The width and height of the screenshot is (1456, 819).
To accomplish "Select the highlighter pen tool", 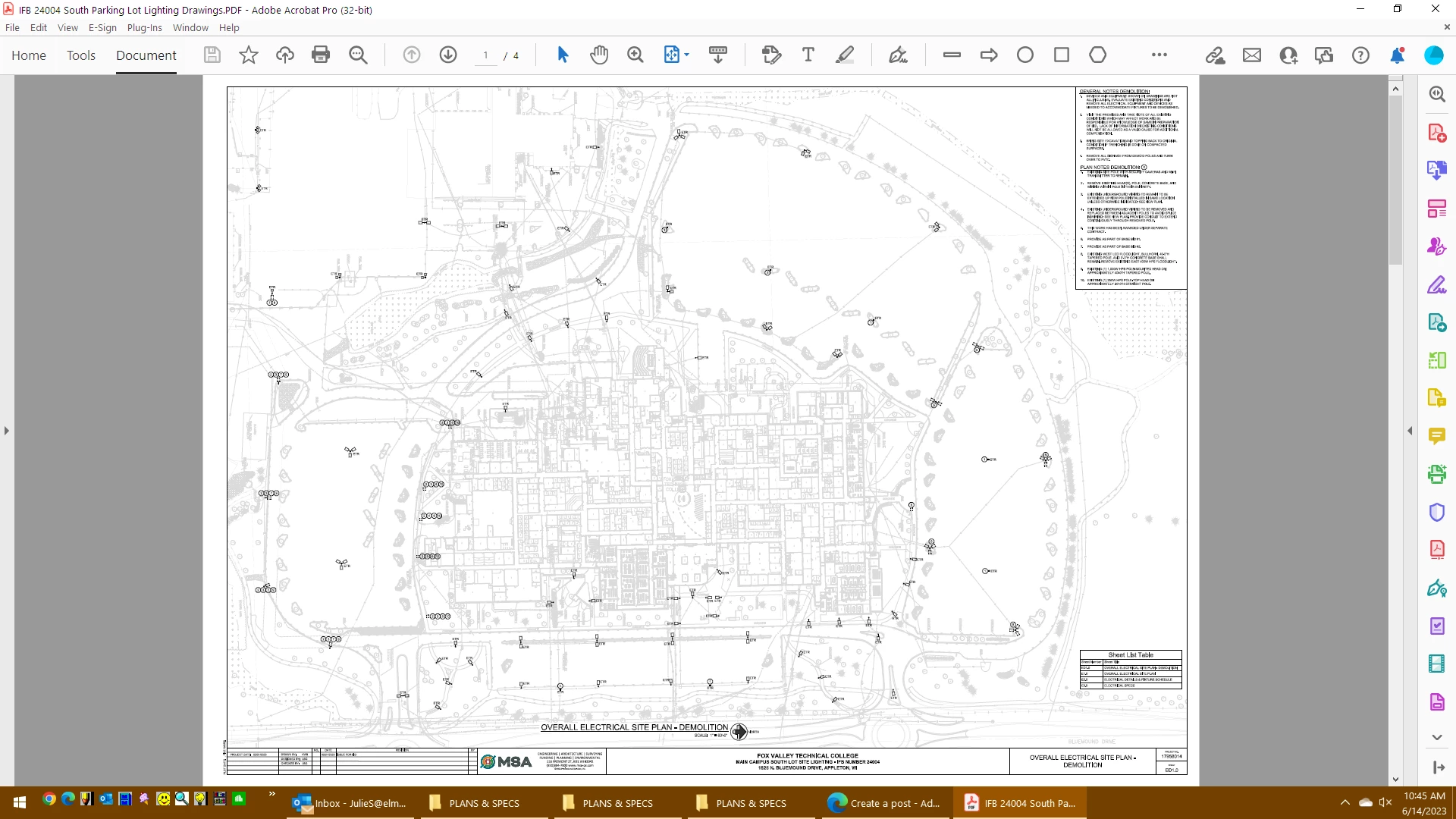I will point(845,55).
